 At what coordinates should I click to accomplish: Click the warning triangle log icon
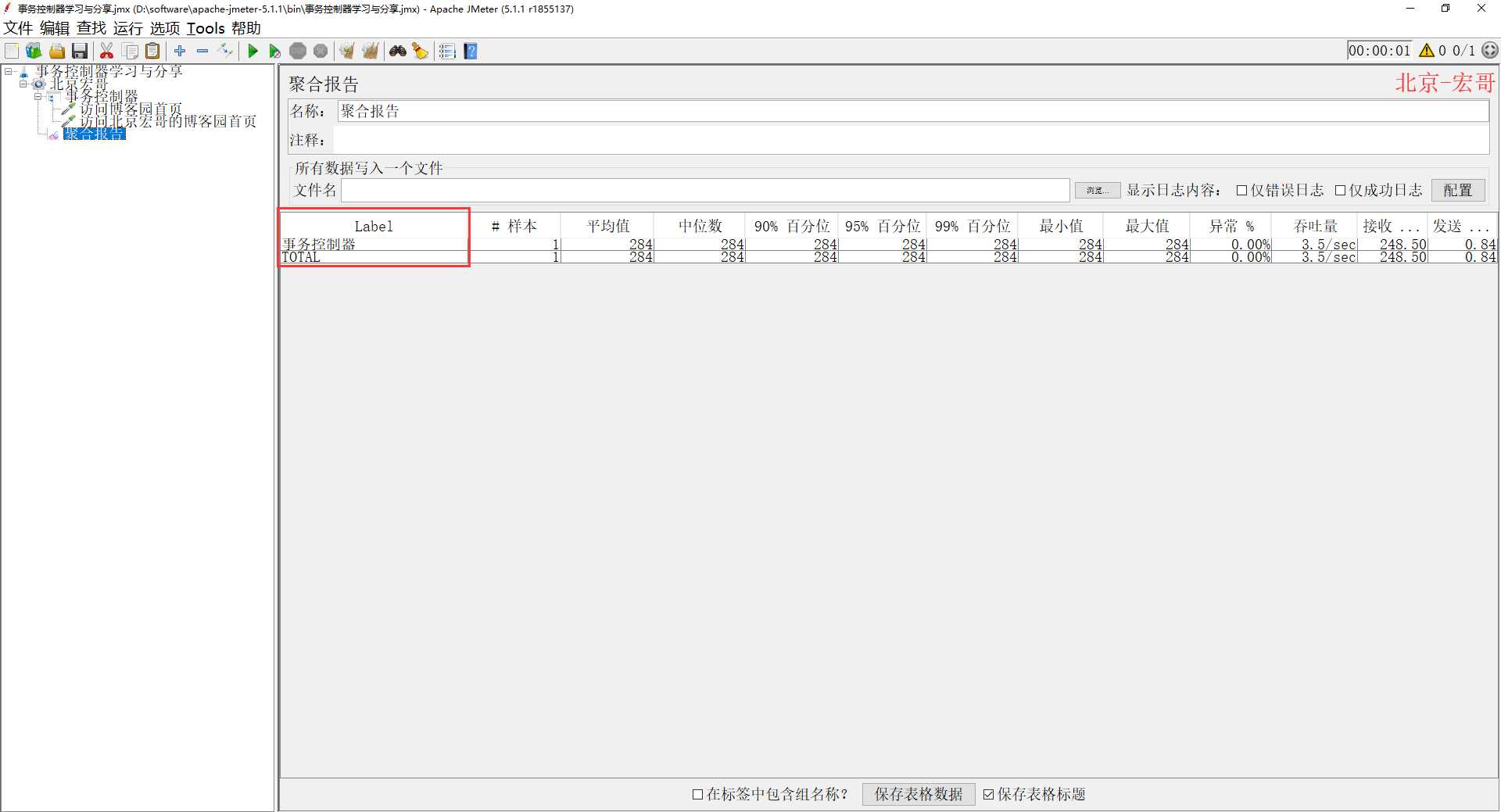tap(1427, 50)
